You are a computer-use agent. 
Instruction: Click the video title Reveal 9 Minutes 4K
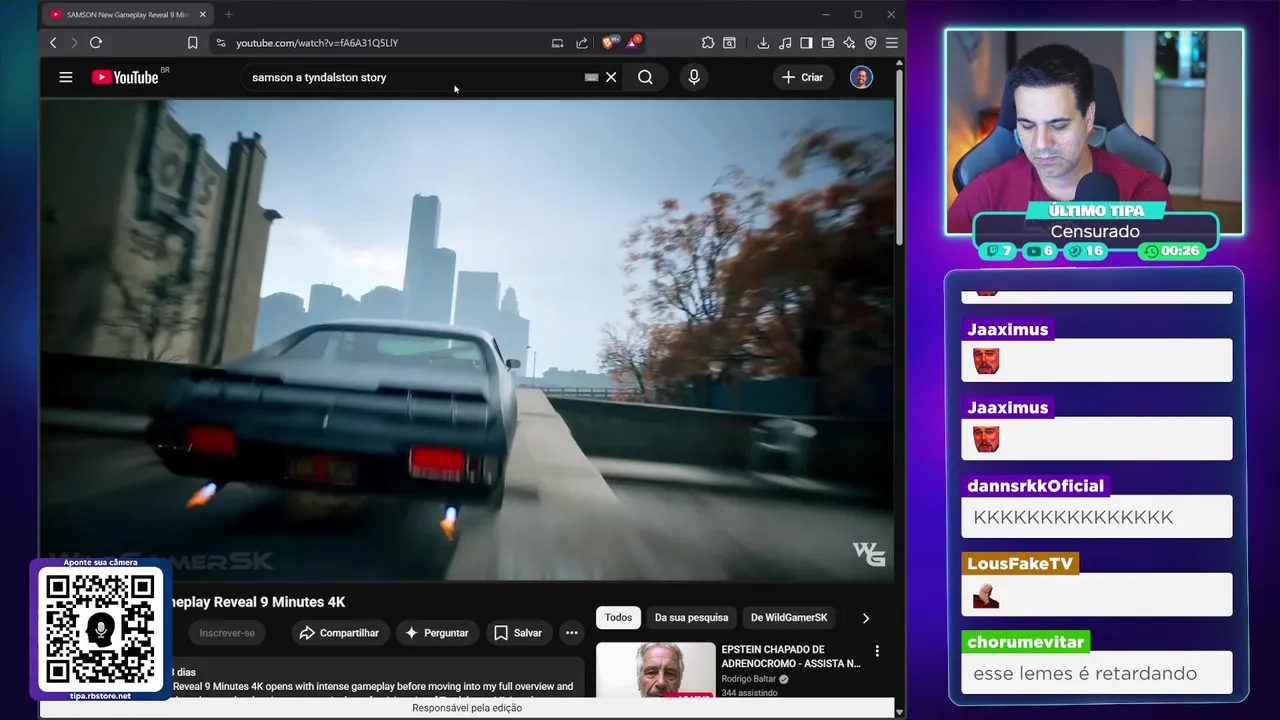[256, 602]
